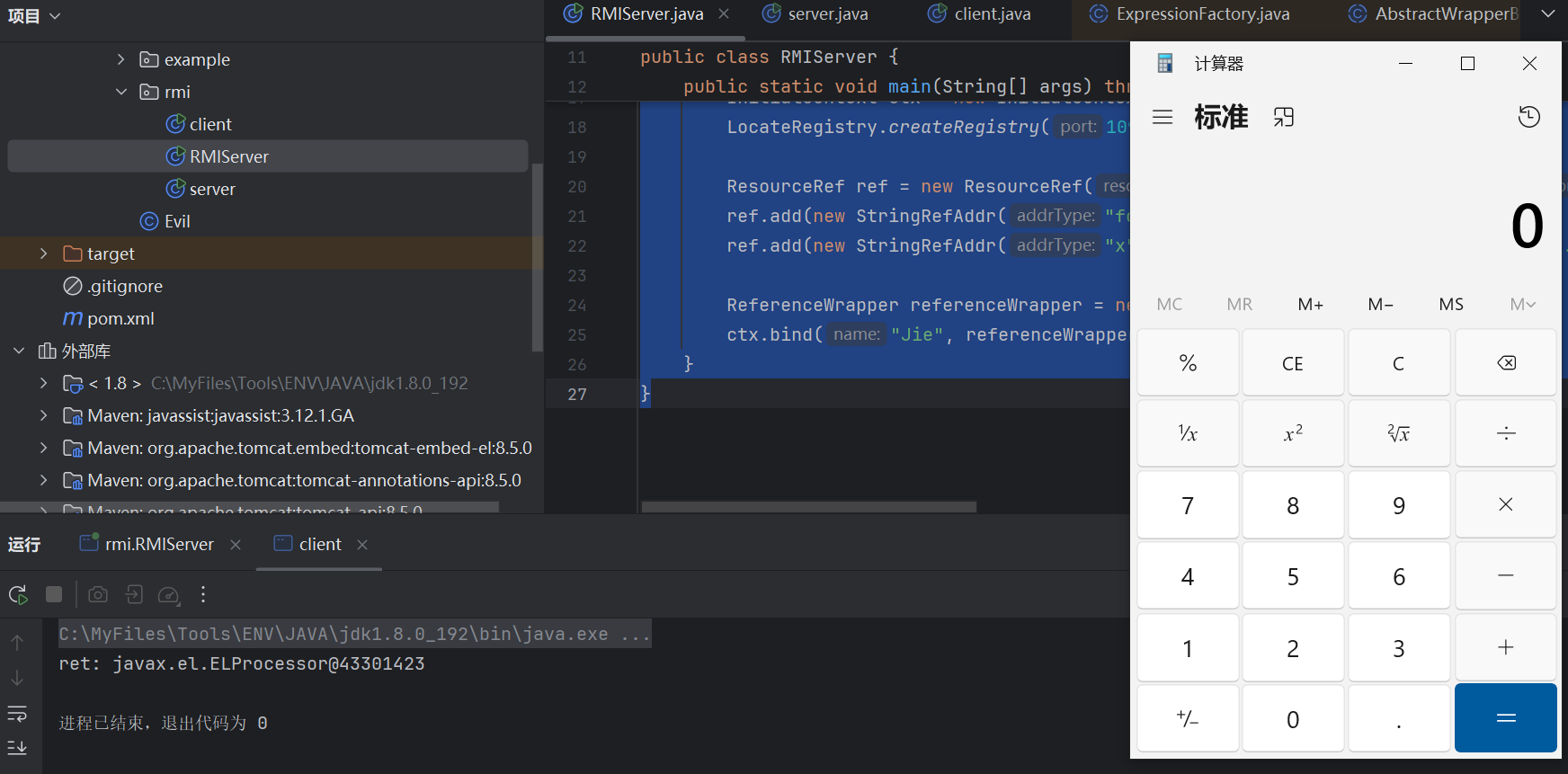Stop the running process
This screenshot has height=774, width=1568.
(54, 594)
